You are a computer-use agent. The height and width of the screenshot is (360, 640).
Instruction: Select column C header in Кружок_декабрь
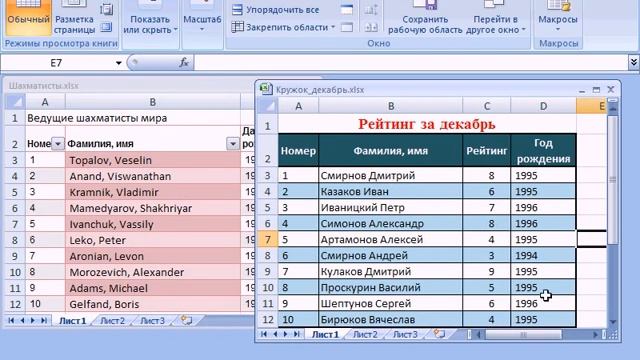coord(487,106)
